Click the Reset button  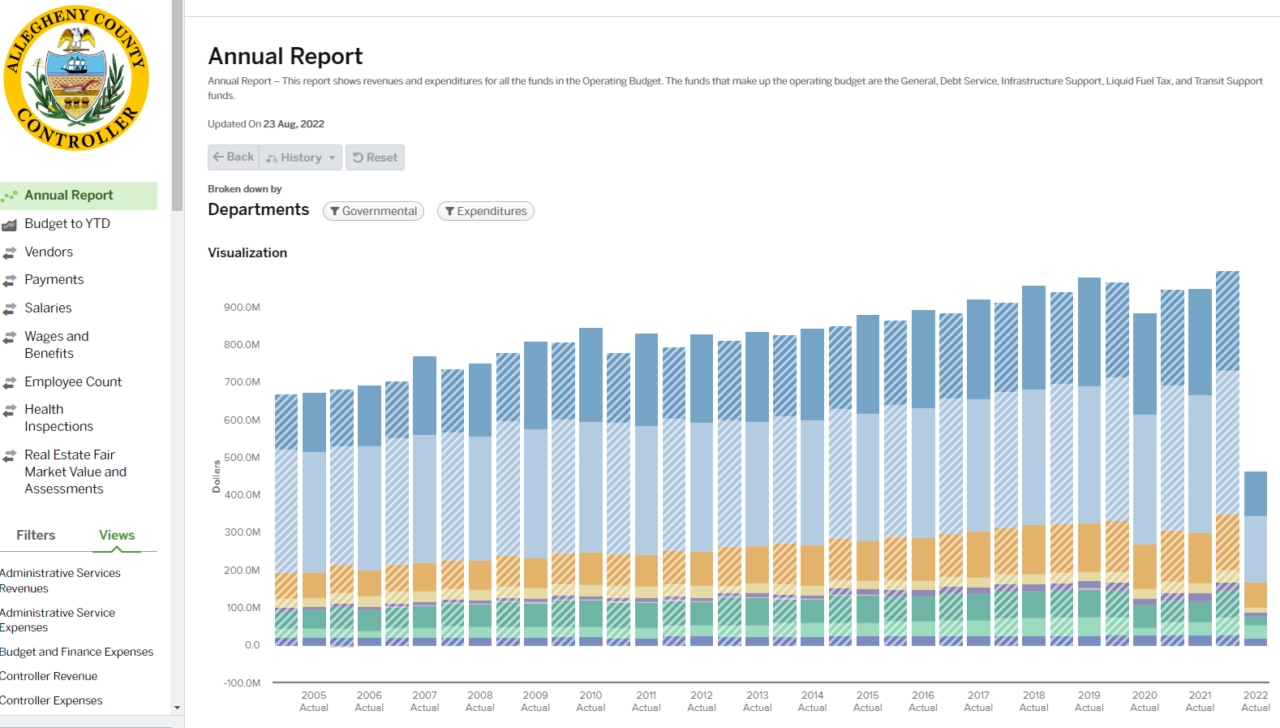[x=375, y=157]
